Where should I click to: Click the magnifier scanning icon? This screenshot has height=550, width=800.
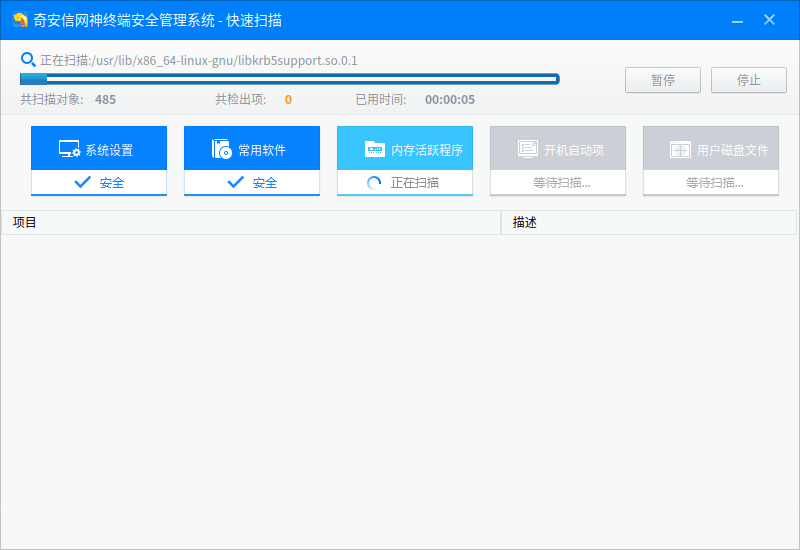coord(28,60)
